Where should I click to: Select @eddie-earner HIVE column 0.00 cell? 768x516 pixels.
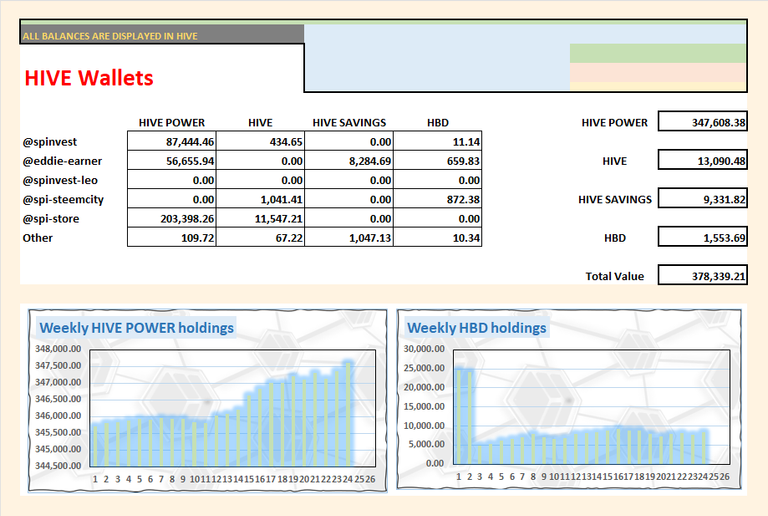point(260,161)
